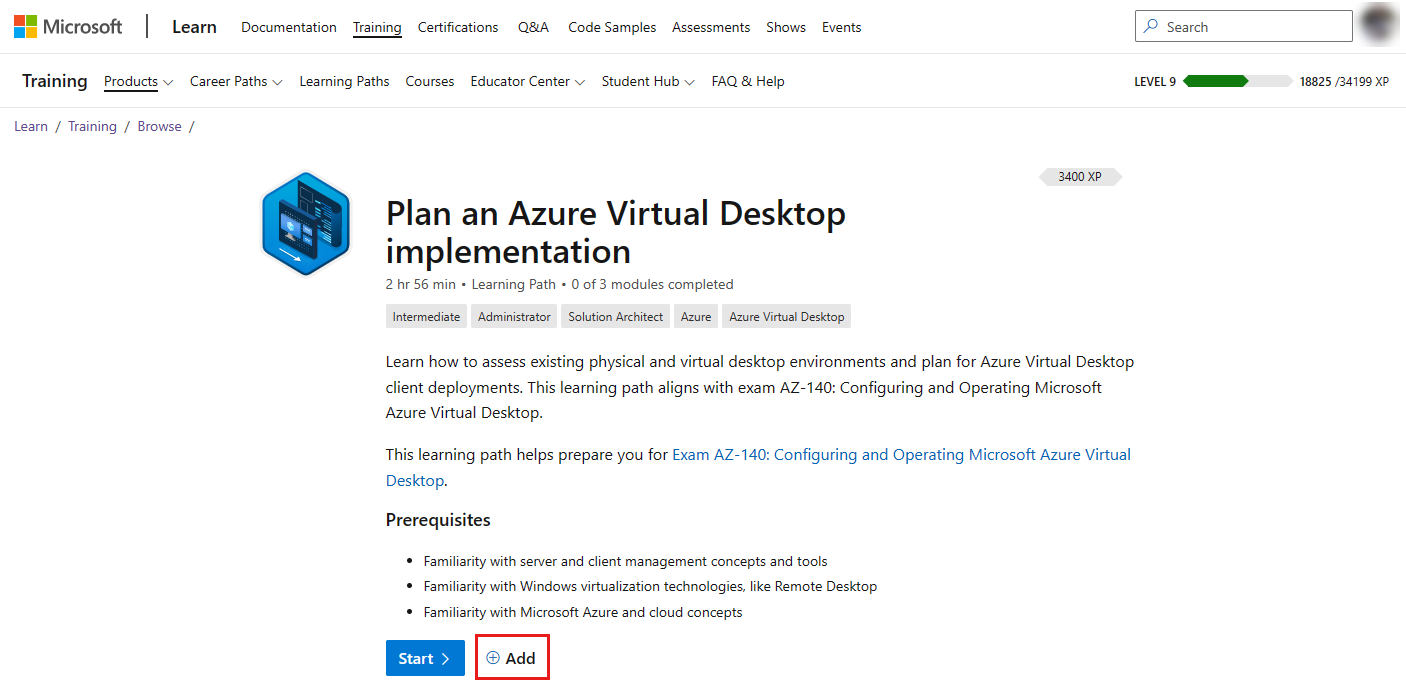Click the Administrator tag

(x=514, y=317)
